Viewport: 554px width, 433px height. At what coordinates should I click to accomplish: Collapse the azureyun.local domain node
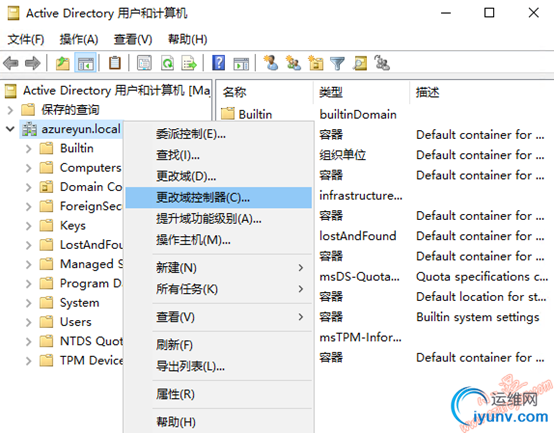pyautogui.click(x=10, y=129)
